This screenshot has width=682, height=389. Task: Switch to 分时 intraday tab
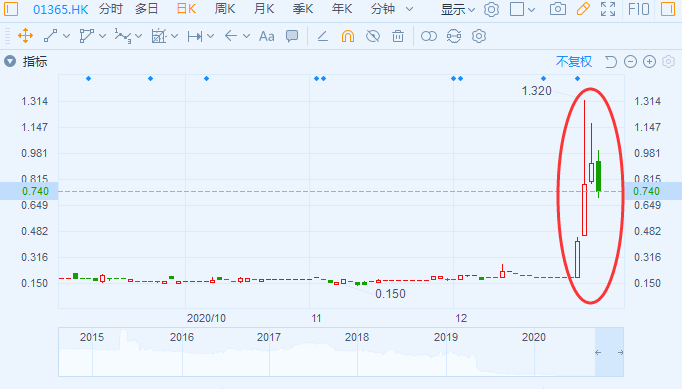[x=110, y=9]
